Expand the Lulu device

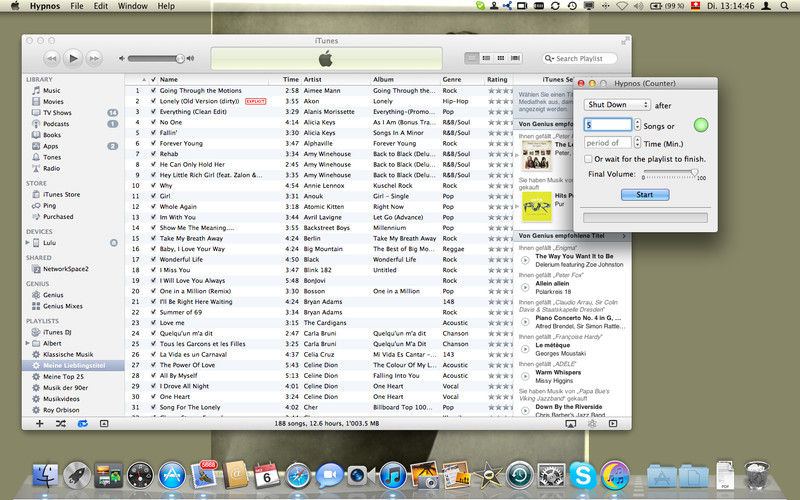(x=28, y=243)
